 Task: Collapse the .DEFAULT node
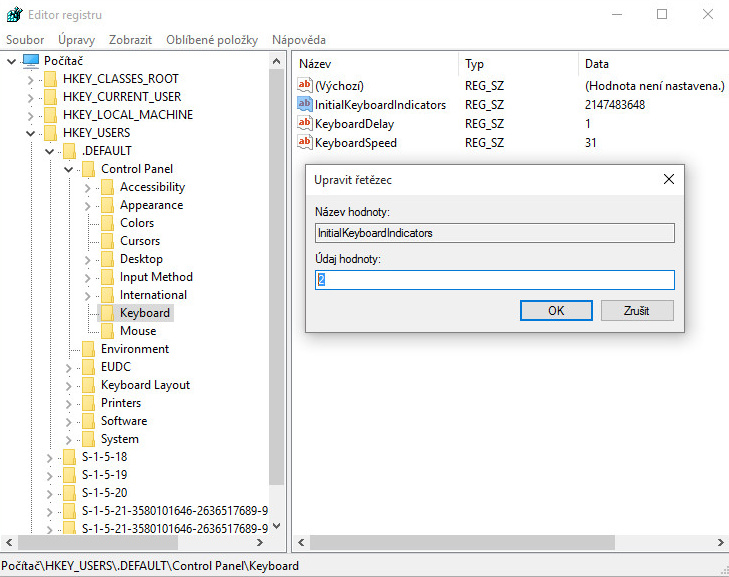click(x=50, y=151)
